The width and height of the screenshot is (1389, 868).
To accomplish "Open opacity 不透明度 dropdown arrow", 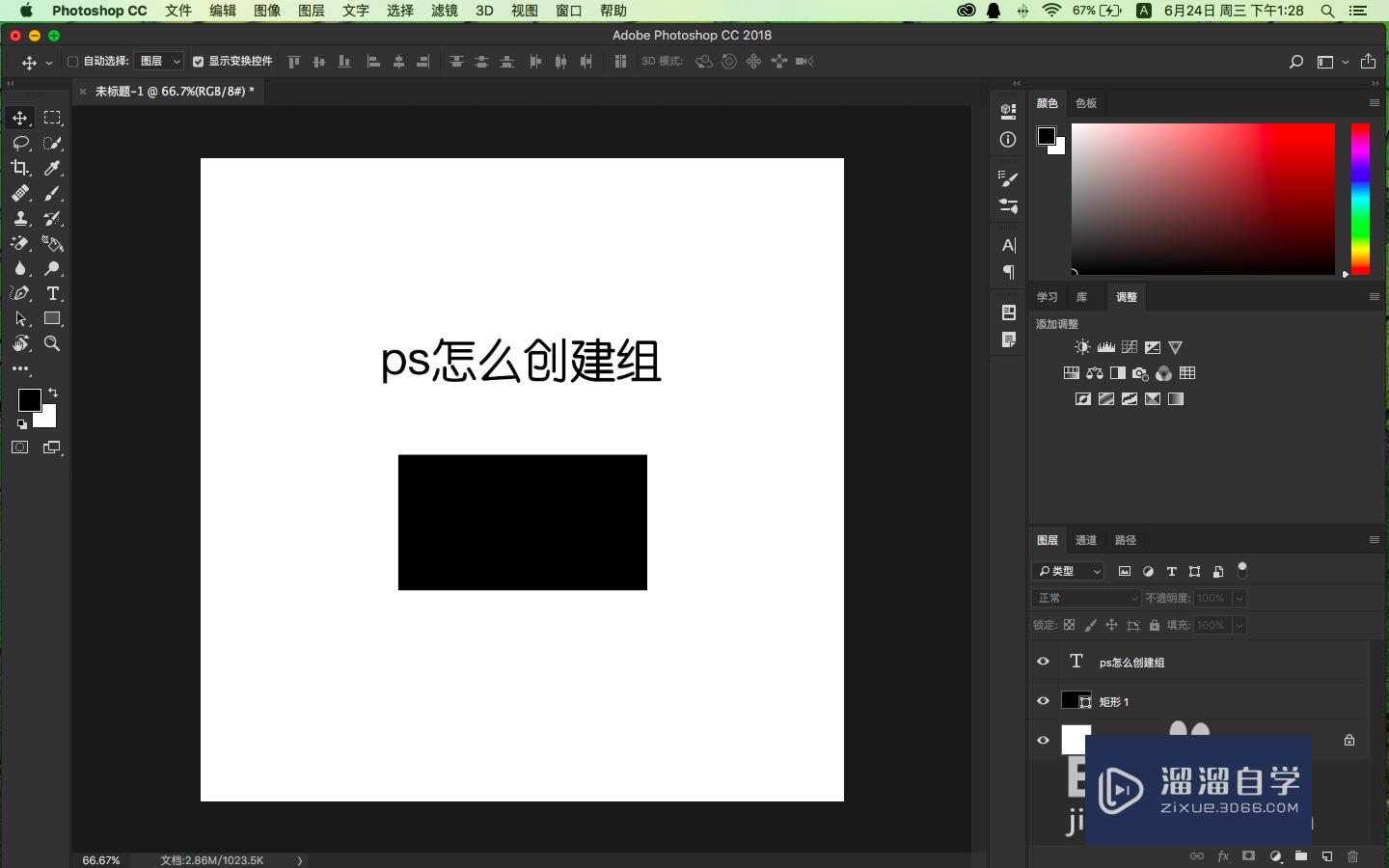I will [1239, 598].
